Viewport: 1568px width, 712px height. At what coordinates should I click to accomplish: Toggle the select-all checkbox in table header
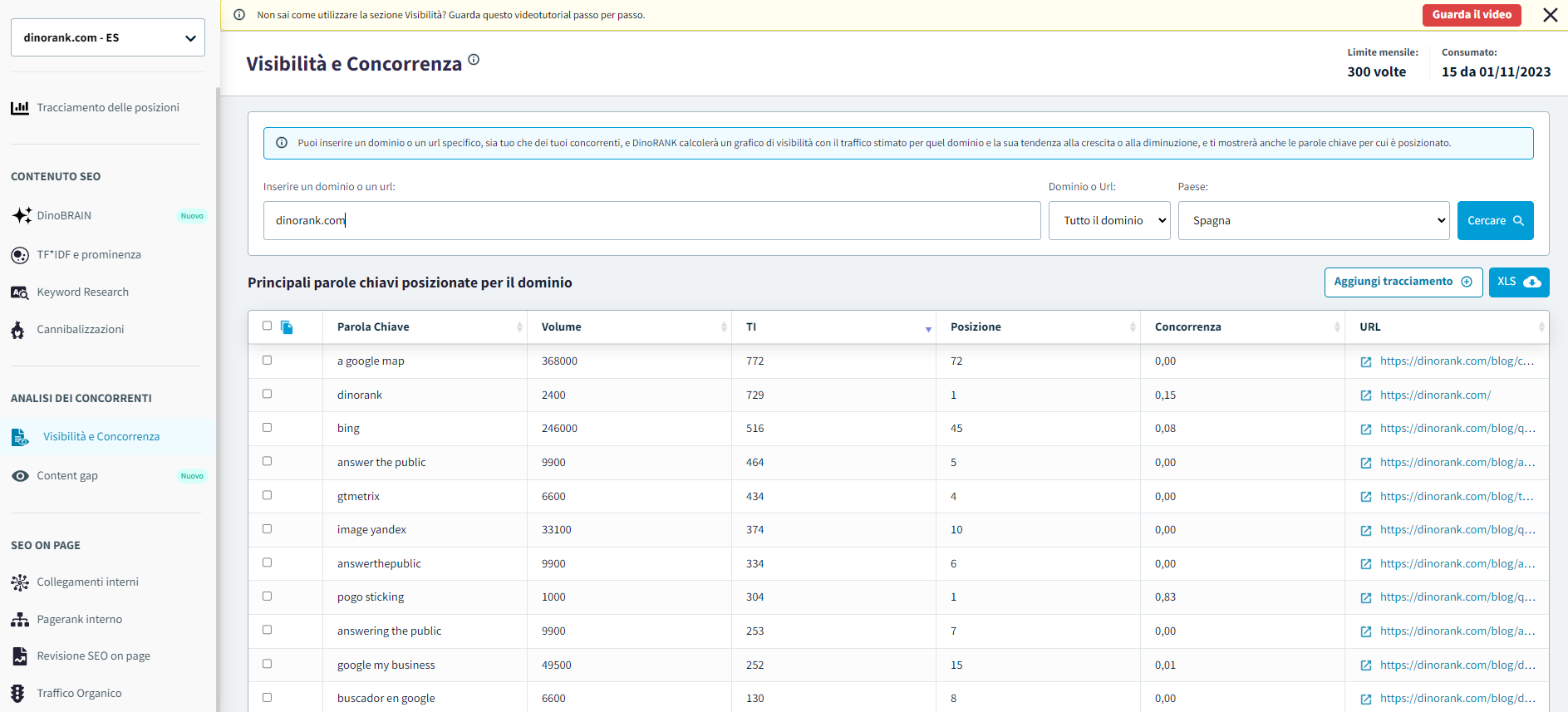pyautogui.click(x=267, y=326)
